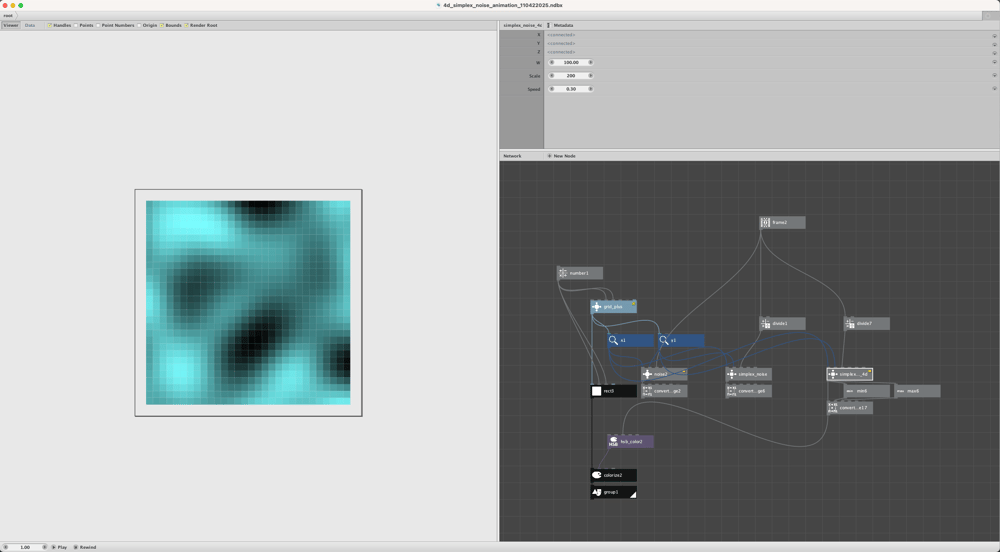
Task: Click the root breadcrumb
Action: click(x=8, y=15)
